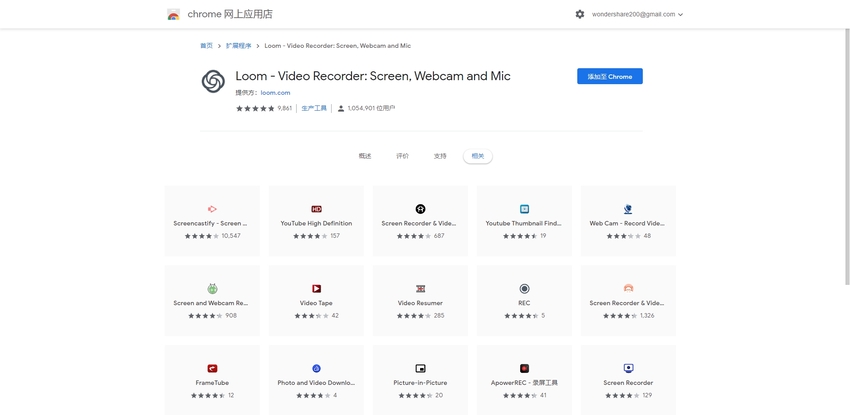Click the Screen and Webcam Re... icon
Screen dimensions: 850x415
coord(212,289)
